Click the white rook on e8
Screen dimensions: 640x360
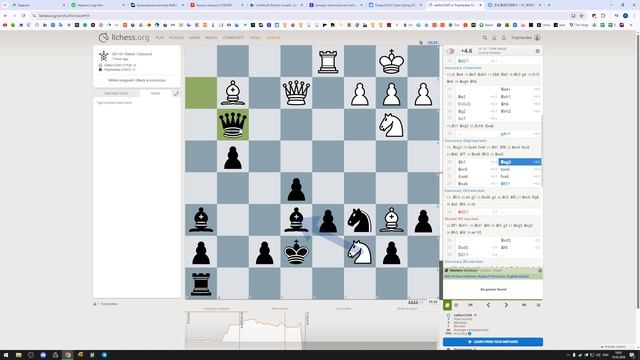click(x=328, y=61)
